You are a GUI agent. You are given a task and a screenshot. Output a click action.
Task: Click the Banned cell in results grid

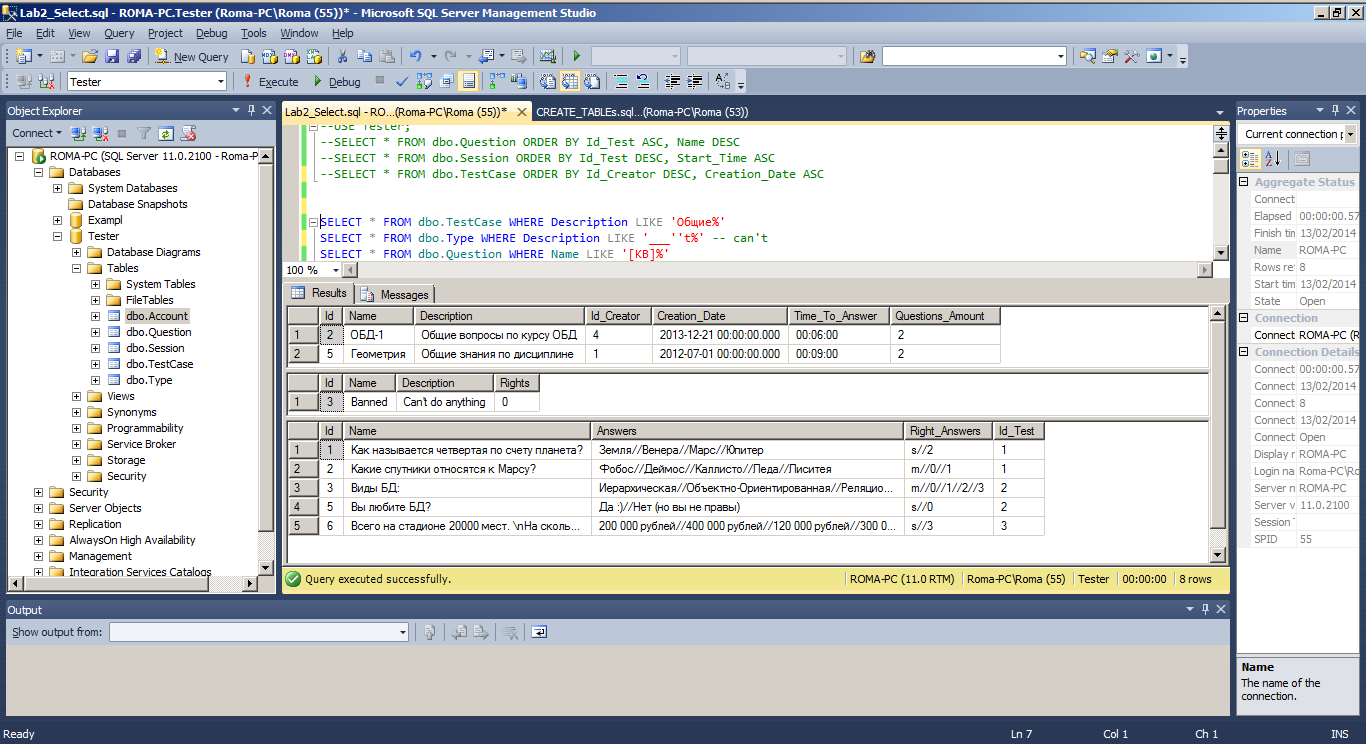[369, 402]
